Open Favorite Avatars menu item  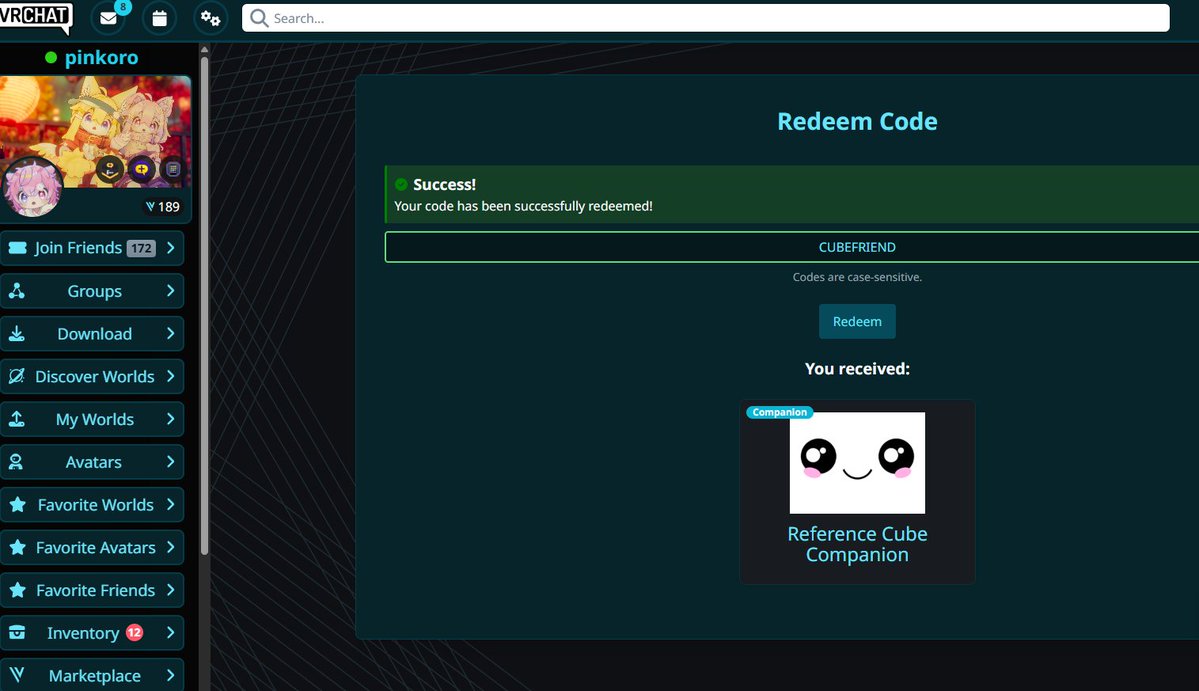(92, 547)
